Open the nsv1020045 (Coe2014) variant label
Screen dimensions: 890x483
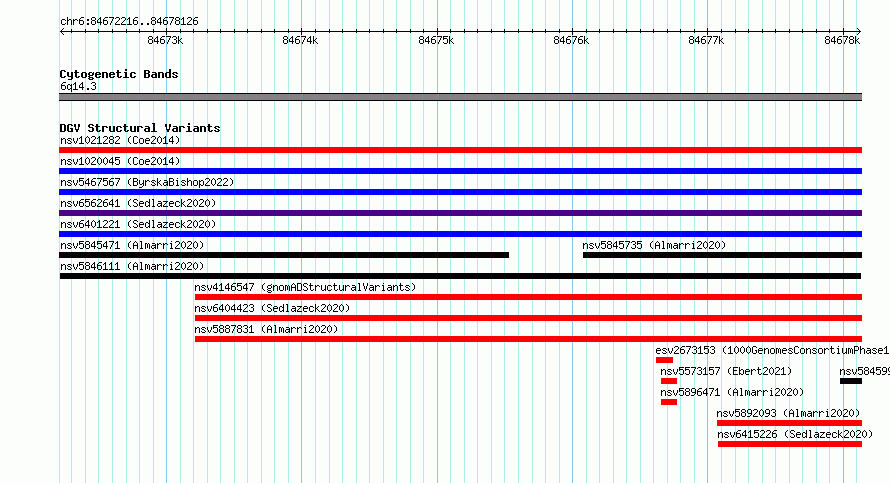click(x=120, y=161)
